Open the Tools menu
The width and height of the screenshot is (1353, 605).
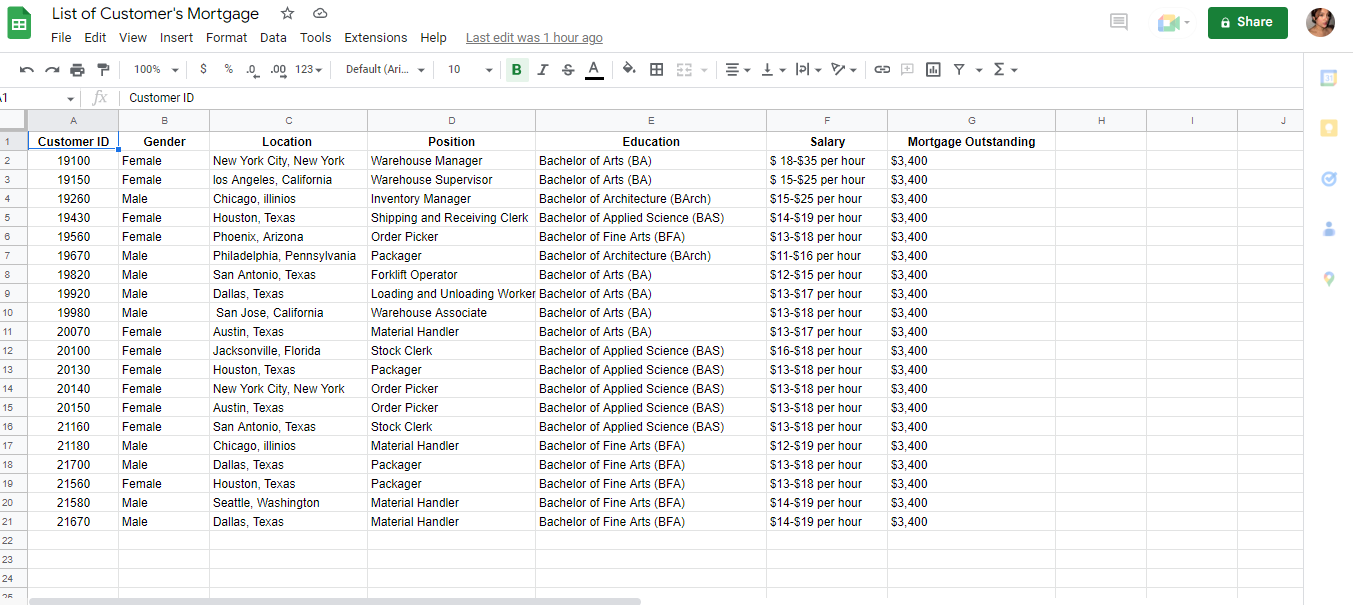[x=315, y=38]
